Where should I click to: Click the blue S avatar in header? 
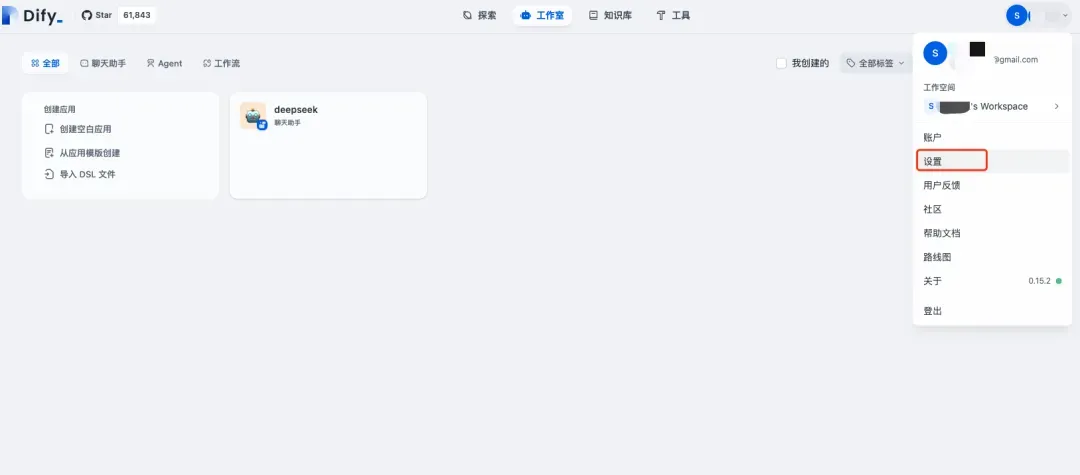pos(1017,15)
